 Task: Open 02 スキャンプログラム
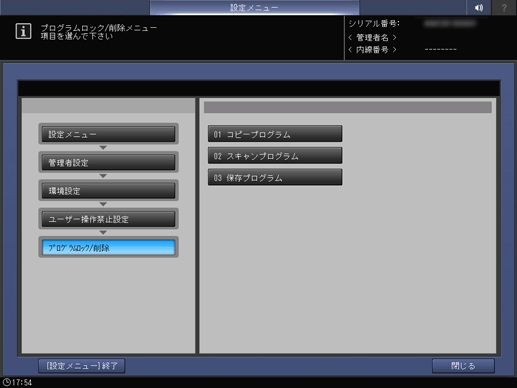click(275, 155)
